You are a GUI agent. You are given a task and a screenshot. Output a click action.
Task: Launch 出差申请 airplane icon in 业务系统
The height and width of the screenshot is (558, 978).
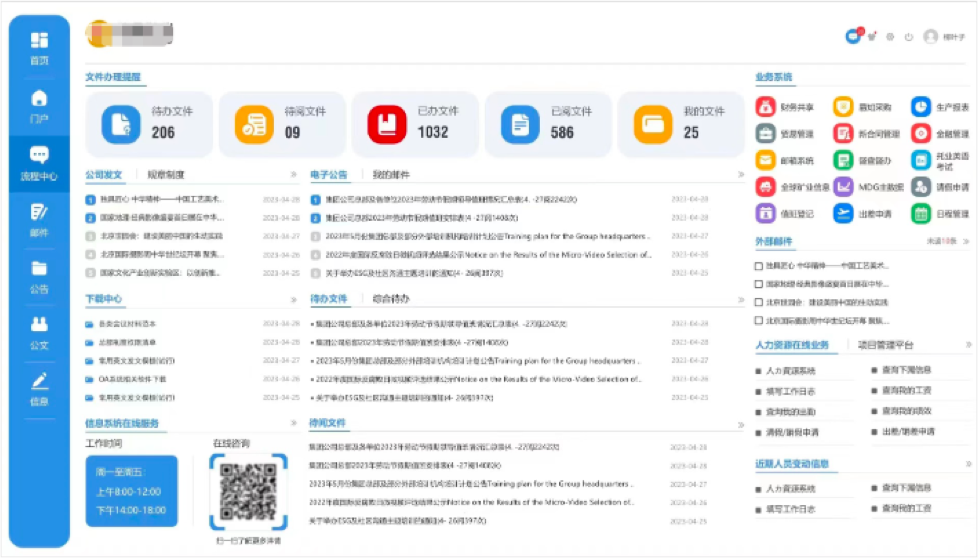click(842, 213)
